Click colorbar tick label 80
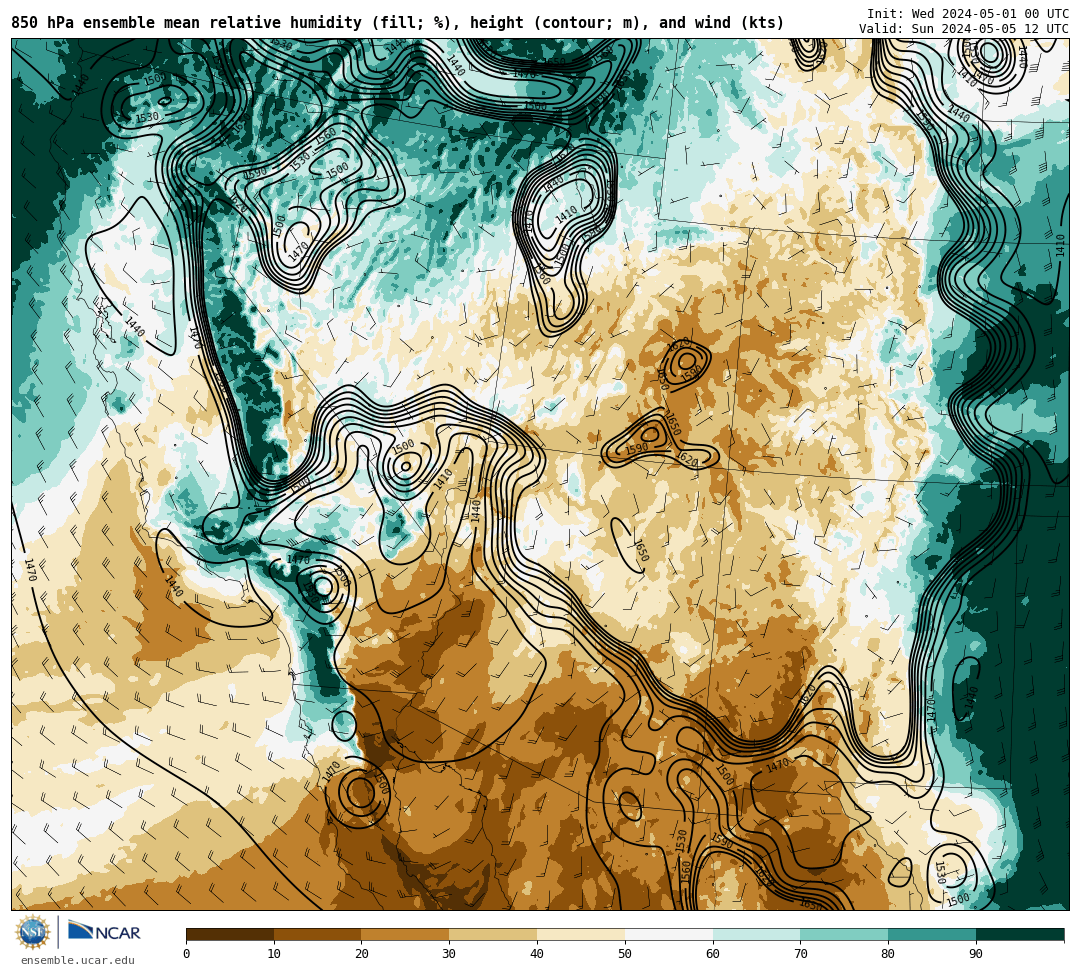1080x973 pixels. 889,954
